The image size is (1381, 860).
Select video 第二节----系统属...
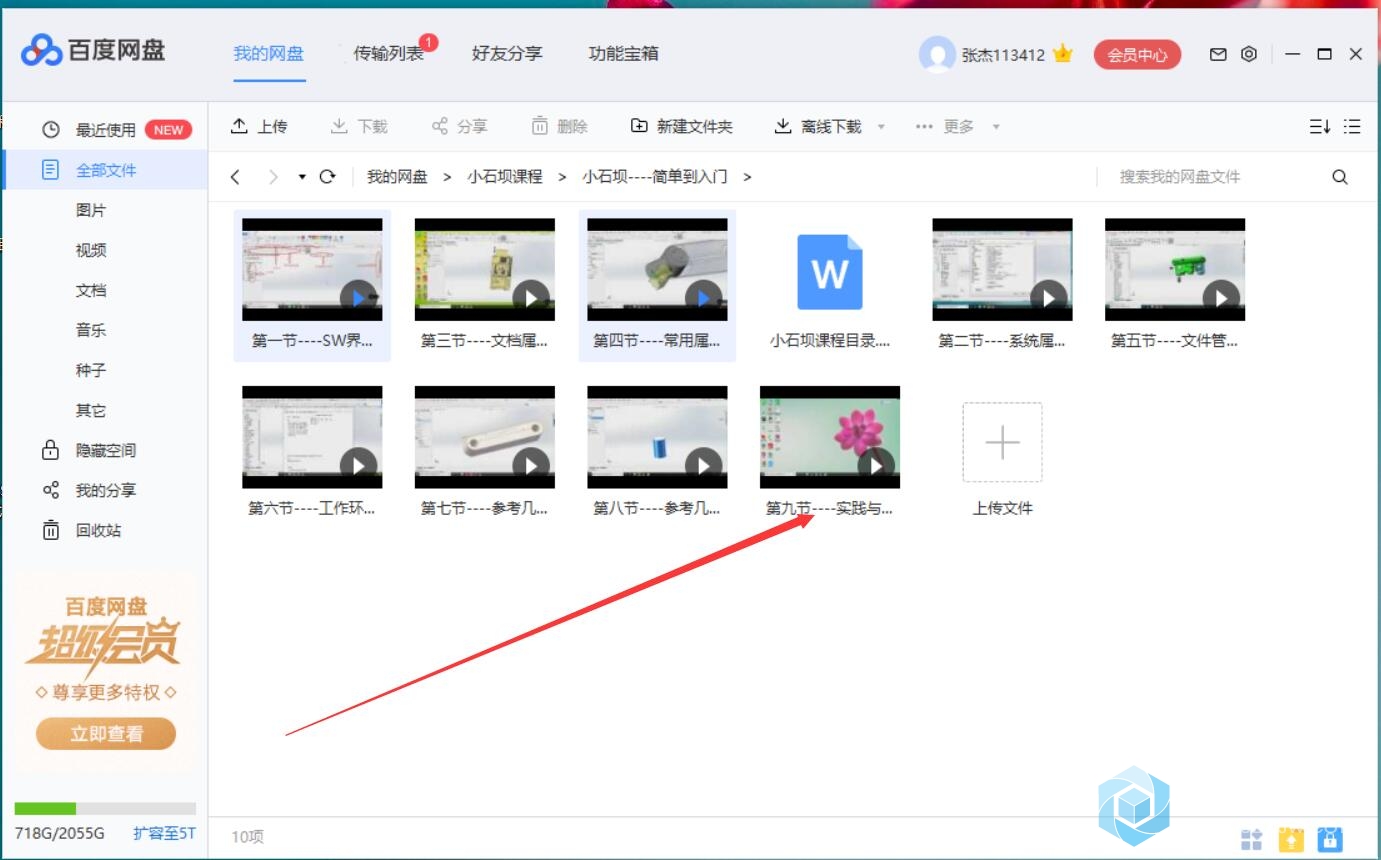[x=1002, y=285]
